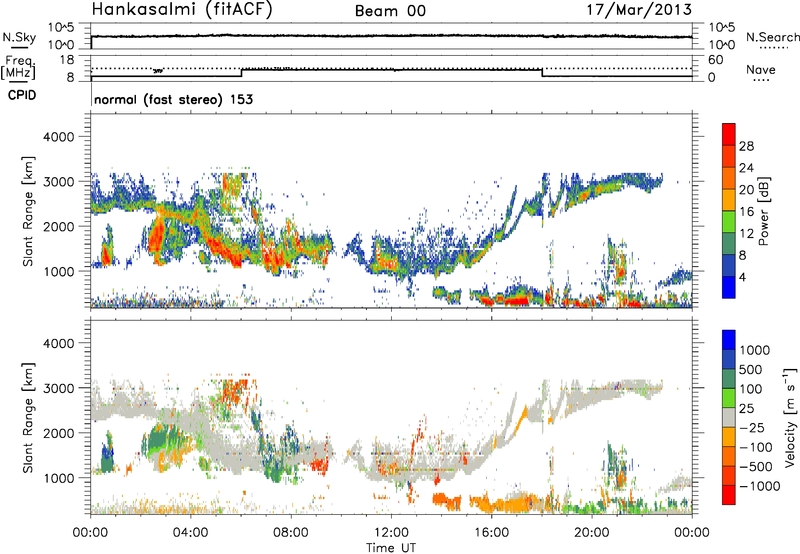The width and height of the screenshot is (800, 554).
Task: Pick the red top segment of Power colorbar
Action: (729, 135)
